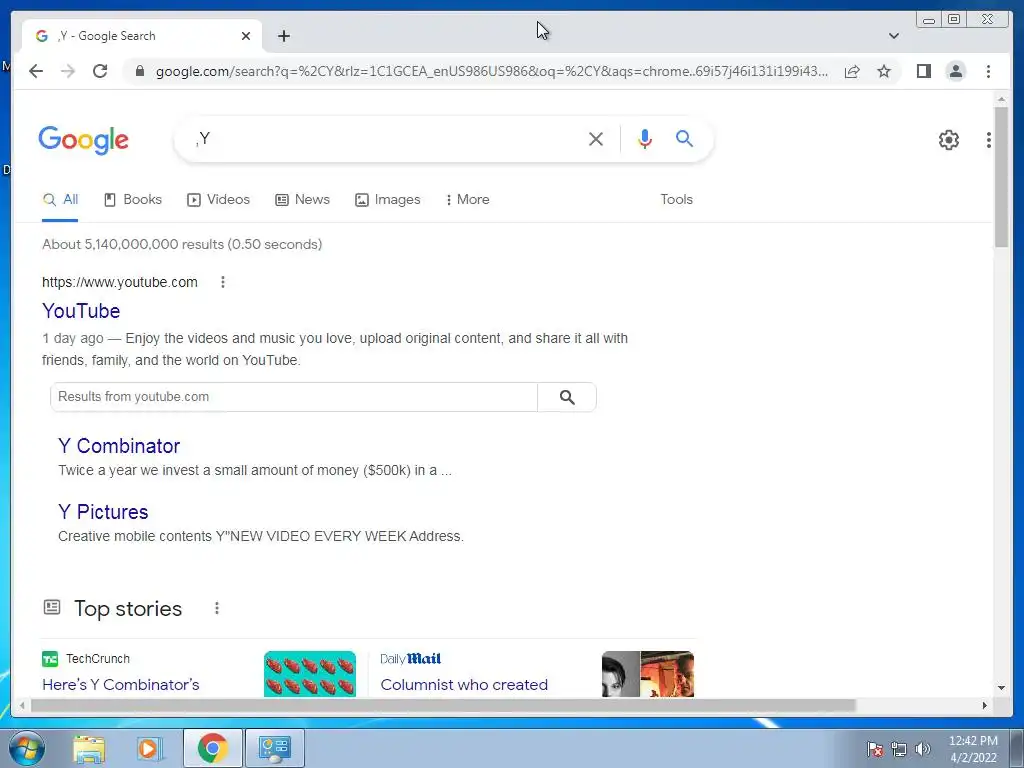The image size is (1024, 768).
Task: Close the ',Y - Google Search' tab
Action: click(246, 36)
